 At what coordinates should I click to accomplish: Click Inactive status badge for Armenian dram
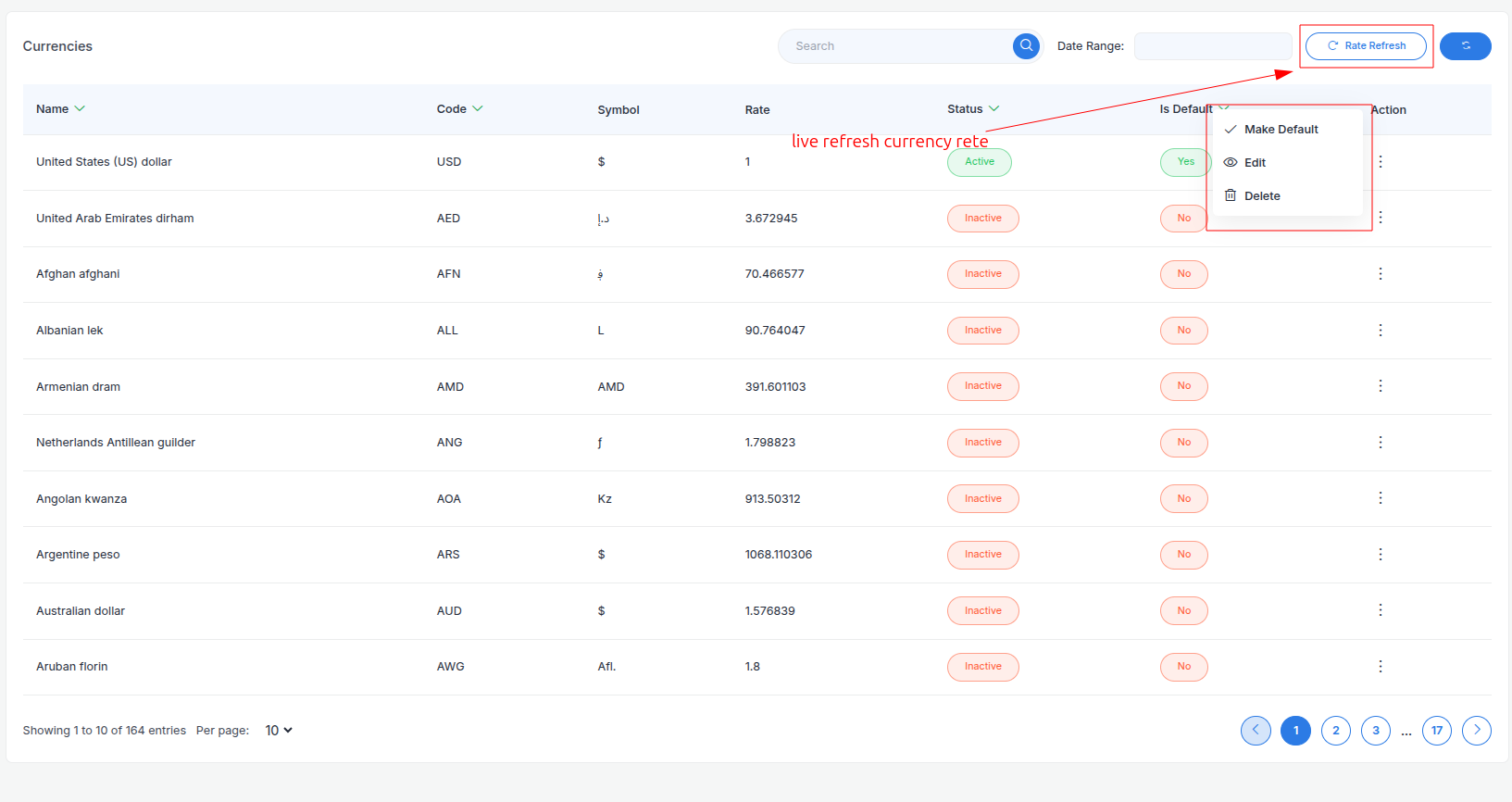pyautogui.click(x=983, y=386)
